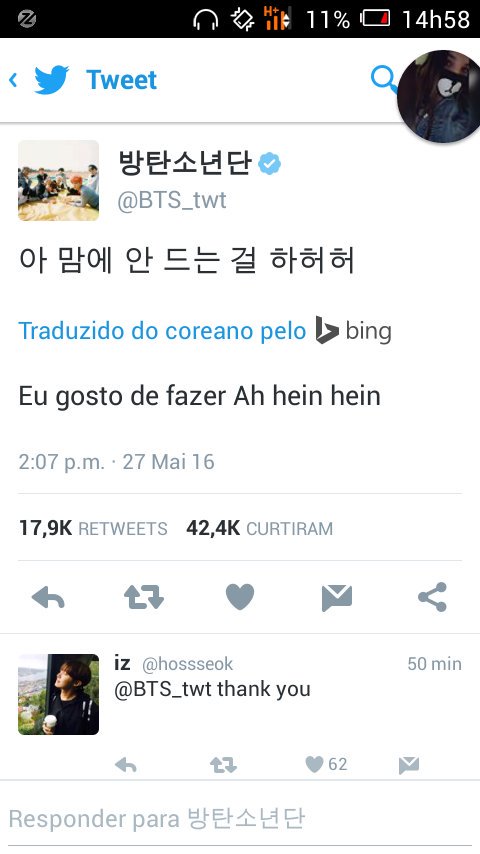480x854 pixels.
Task: Like iz's reply showing 62 likes
Action: 326,764
